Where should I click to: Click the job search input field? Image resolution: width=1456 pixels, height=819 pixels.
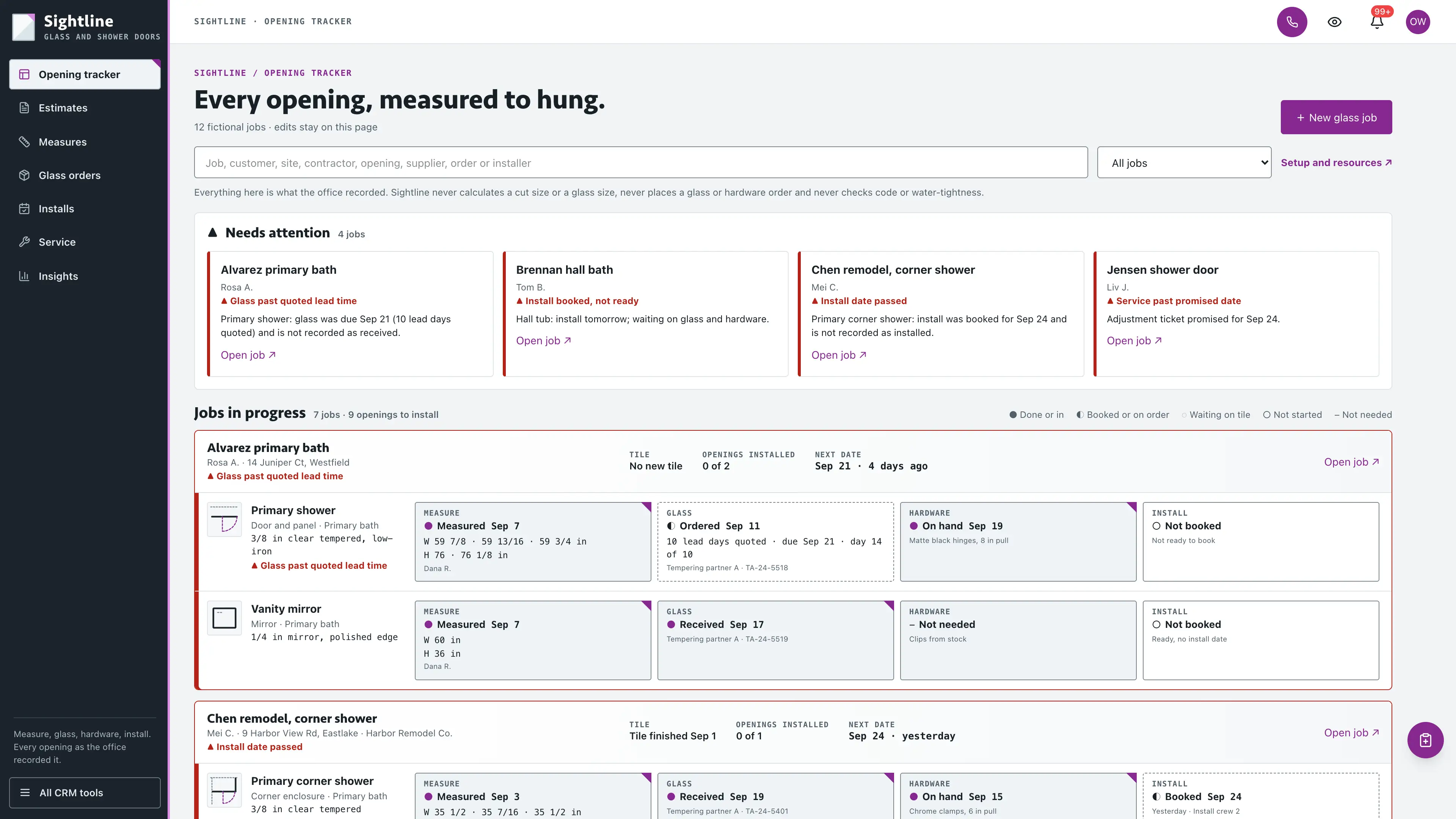[640, 163]
